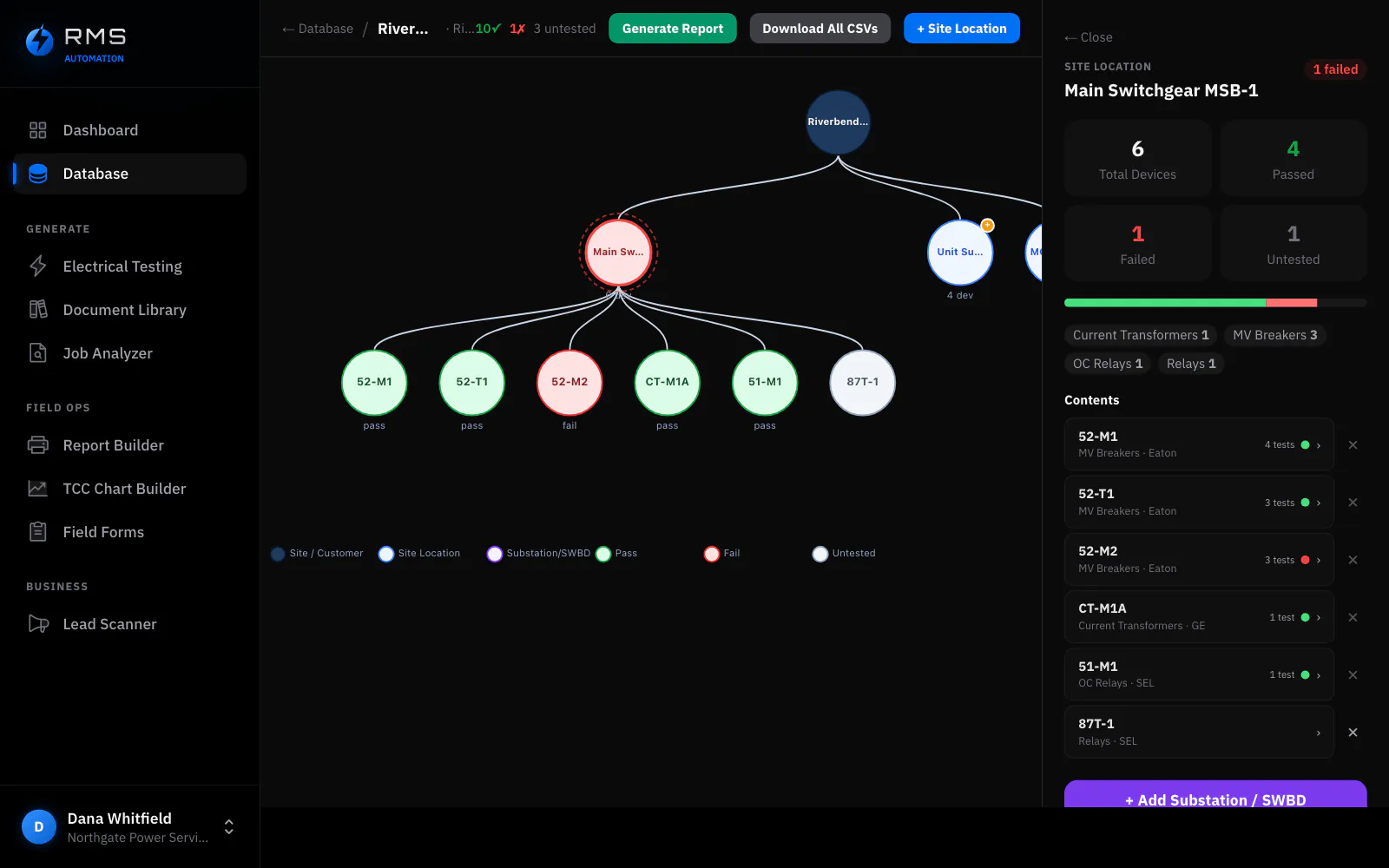Expand the 52-M2 failed device chevron
Viewport: 1389px width, 868px height.
[x=1319, y=560]
